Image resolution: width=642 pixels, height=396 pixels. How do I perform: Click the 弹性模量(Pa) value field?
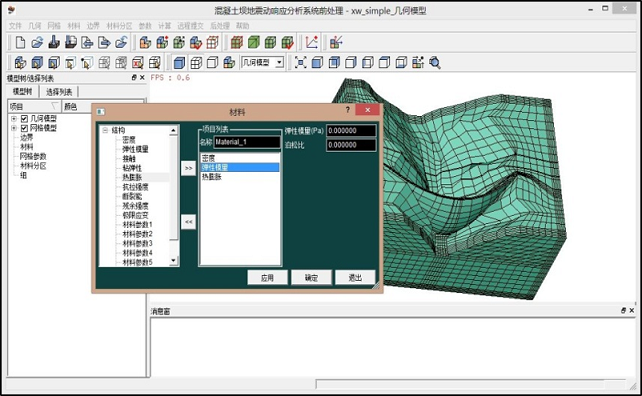coord(351,131)
